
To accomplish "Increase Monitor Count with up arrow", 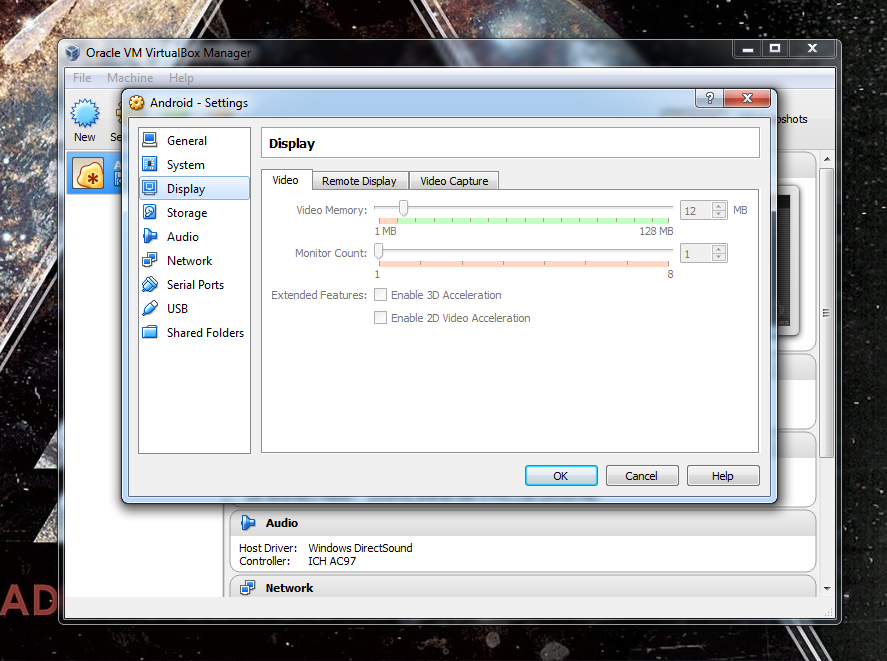I will 718,249.
